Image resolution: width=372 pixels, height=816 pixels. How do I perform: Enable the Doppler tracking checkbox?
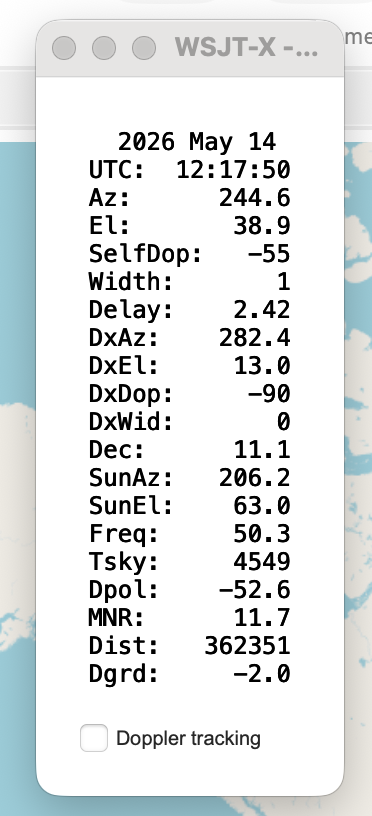pos(94,737)
